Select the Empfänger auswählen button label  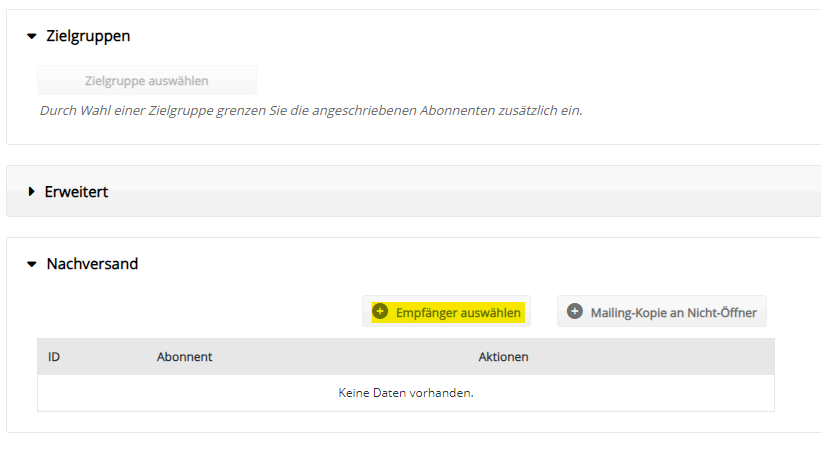pyautogui.click(x=458, y=313)
